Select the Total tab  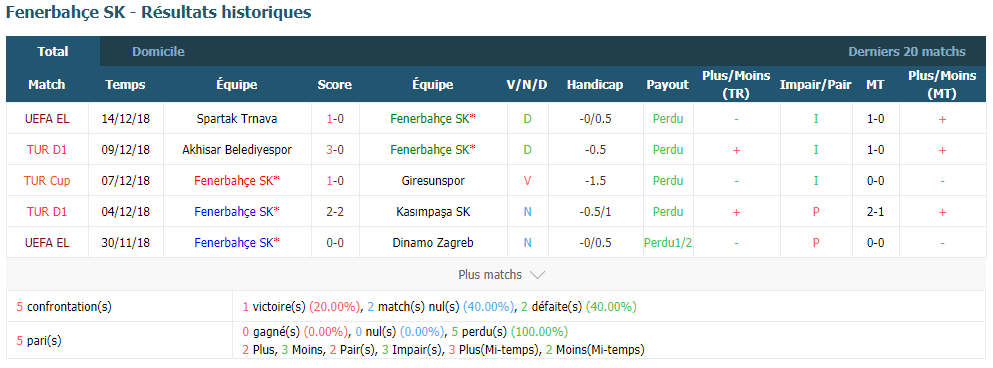coord(53,52)
